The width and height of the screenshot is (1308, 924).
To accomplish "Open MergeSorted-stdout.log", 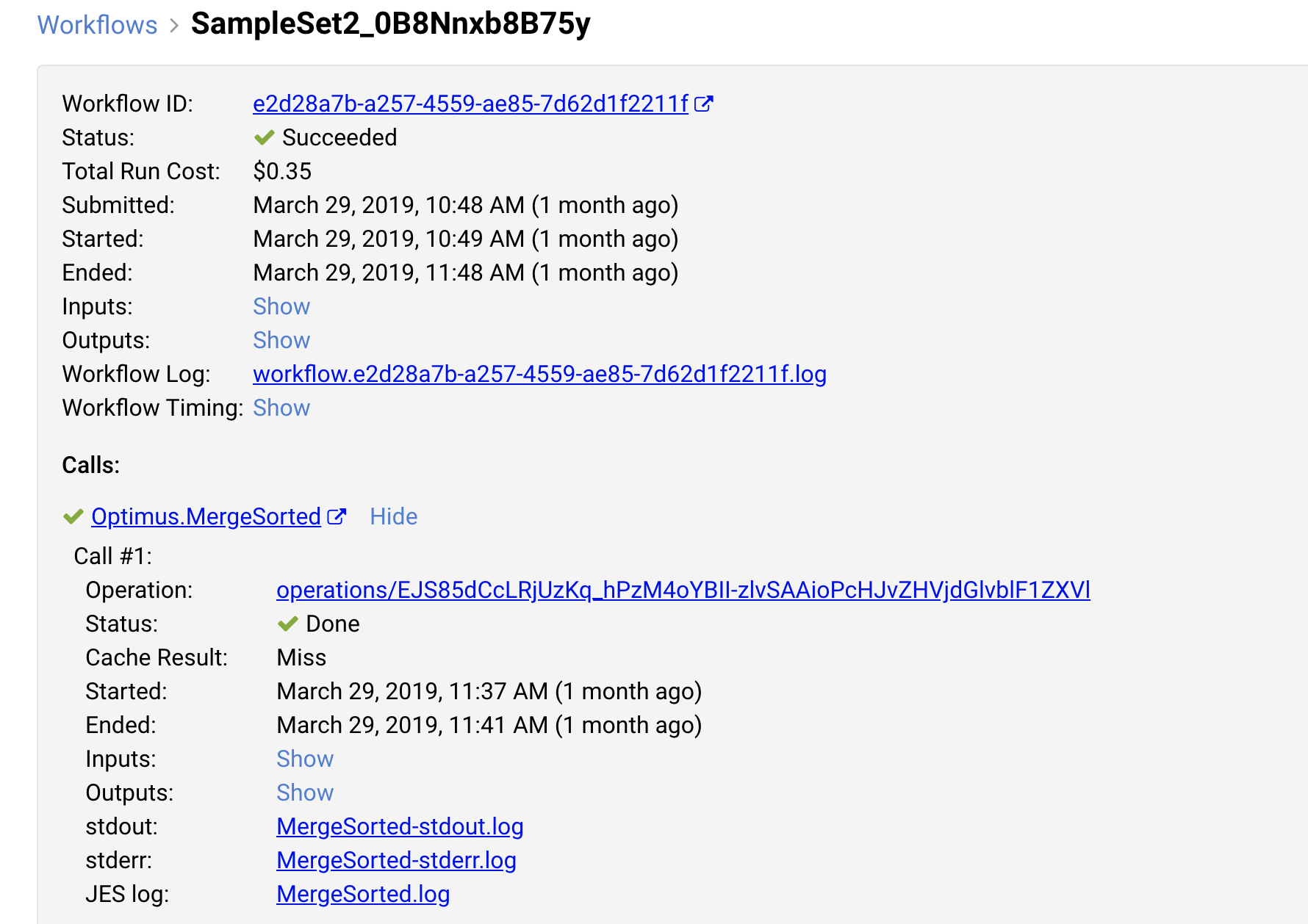I will click(x=400, y=826).
